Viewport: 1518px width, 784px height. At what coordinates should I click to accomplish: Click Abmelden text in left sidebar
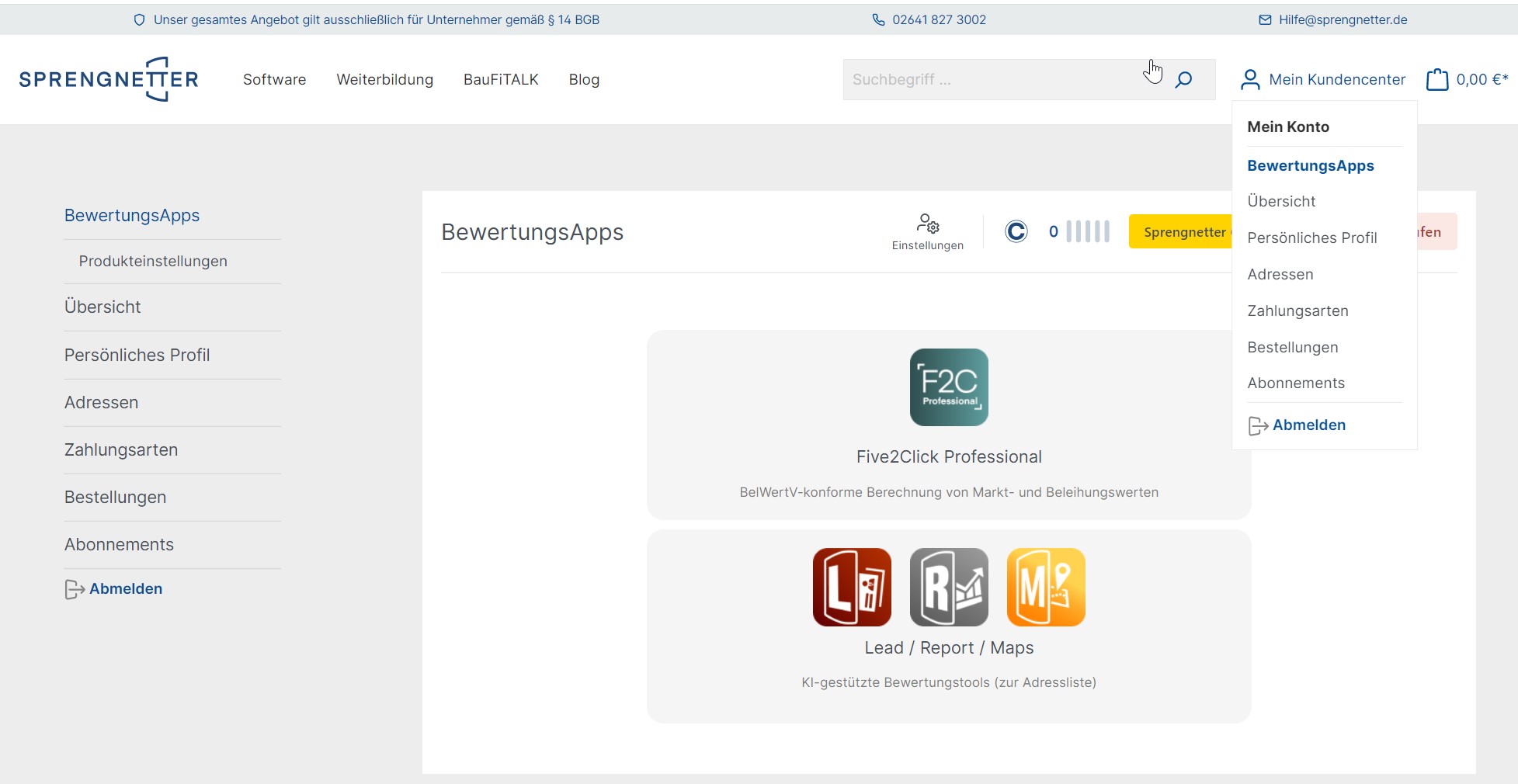coord(126,588)
